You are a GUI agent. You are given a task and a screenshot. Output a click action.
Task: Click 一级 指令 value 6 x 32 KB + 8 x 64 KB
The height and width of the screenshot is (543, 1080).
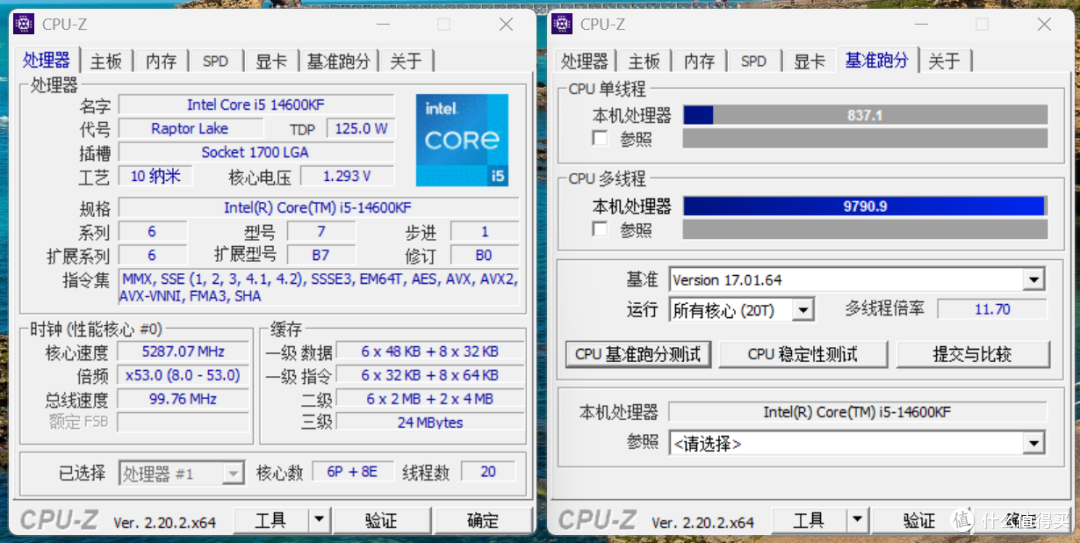click(x=430, y=375)
